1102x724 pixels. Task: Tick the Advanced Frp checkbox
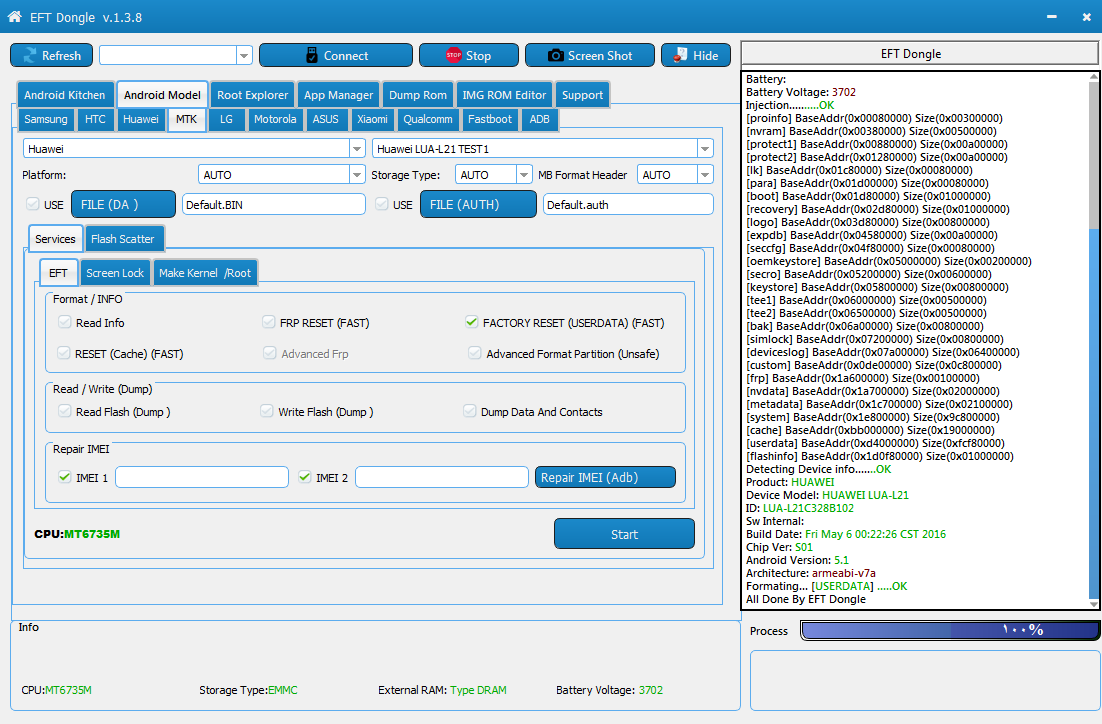point(270,353)
